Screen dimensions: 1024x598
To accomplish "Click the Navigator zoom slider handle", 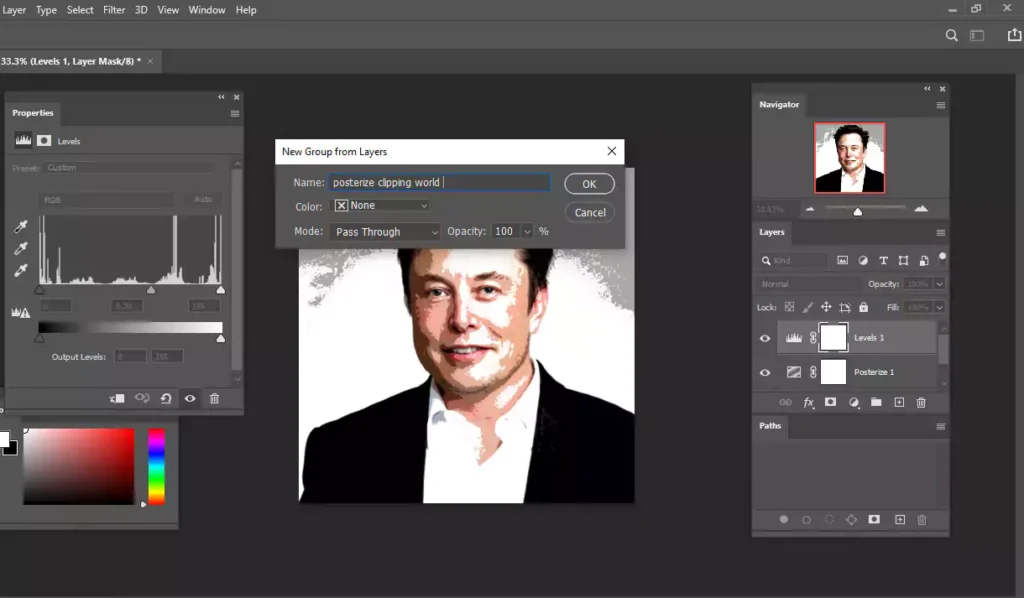I will click(x=857, y=211).
